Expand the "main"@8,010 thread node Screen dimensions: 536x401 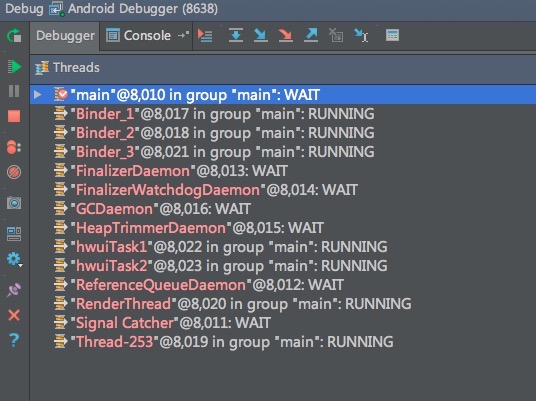[38, 95]
